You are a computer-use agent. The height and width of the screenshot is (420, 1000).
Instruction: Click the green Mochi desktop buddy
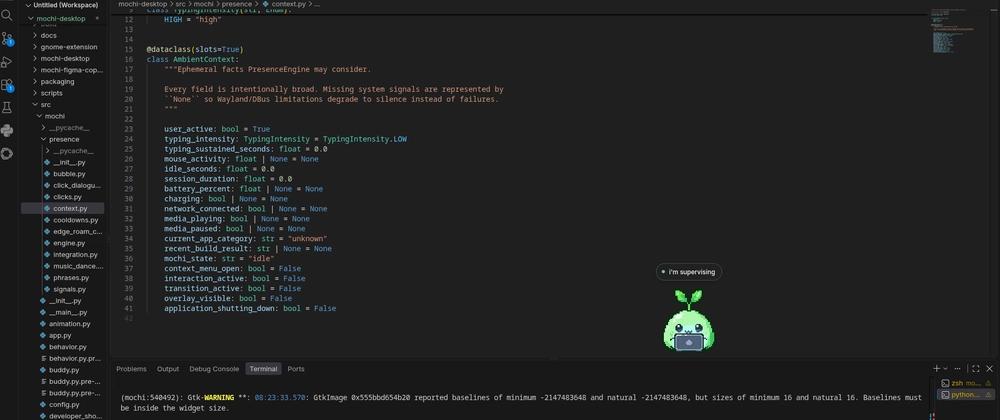click(x=688, y=321)
